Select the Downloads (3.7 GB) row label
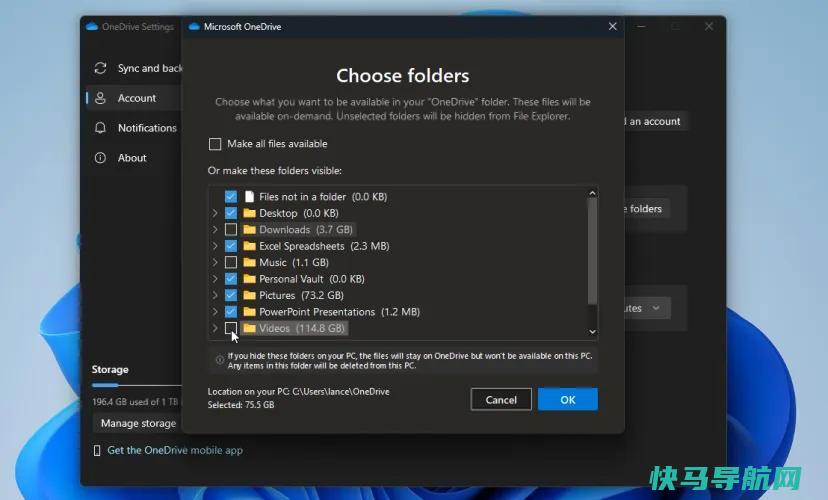 [x=306, y=230]
